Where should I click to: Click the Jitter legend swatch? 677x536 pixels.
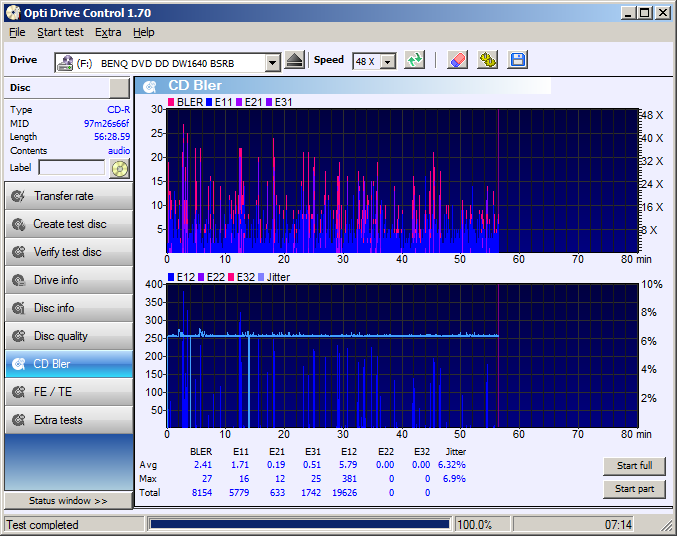click(261, 277)
